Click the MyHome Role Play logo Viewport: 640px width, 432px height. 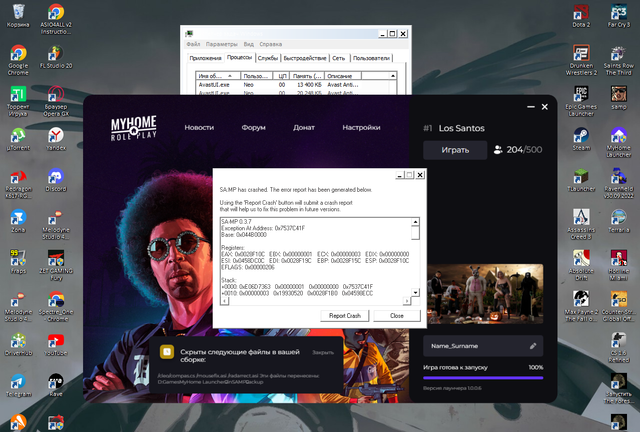[133, 128]
